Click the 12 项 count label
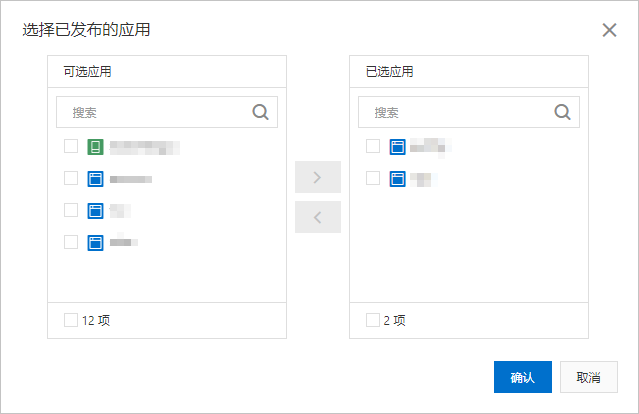639x414 pixels. [x=96, y=320]
